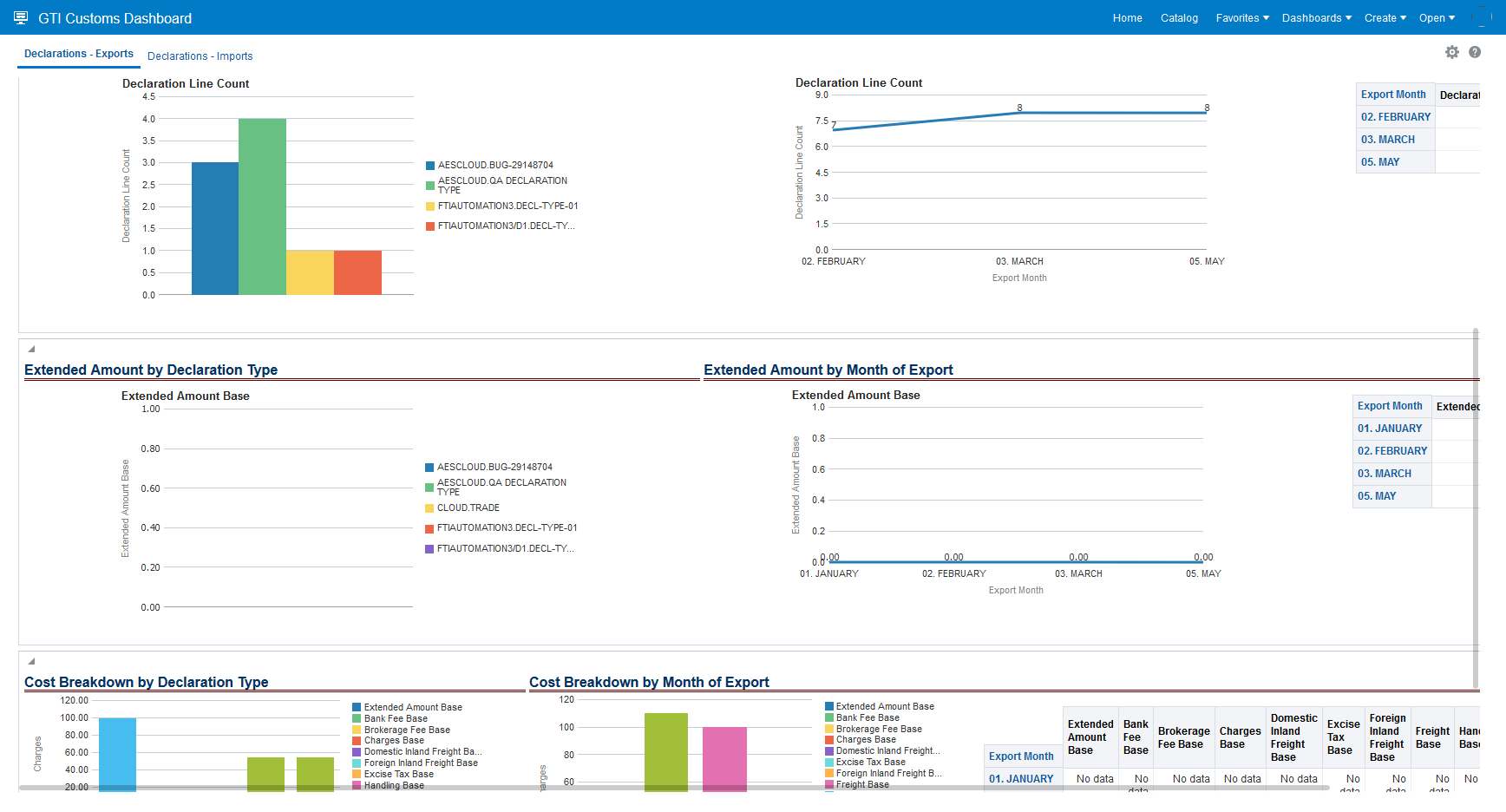Click the Charges Base swatch in Cost Breakdown by Declaration Type
This screenshot has width=1506, height=812.
tap(357, 741)
